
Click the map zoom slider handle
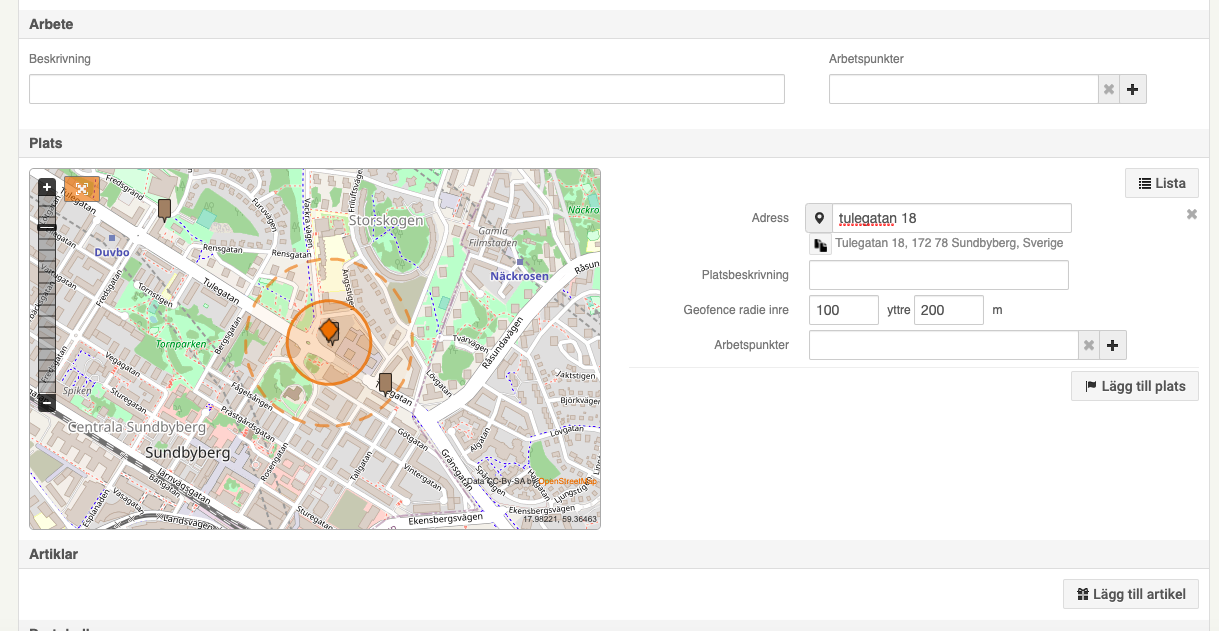(47, 228)
